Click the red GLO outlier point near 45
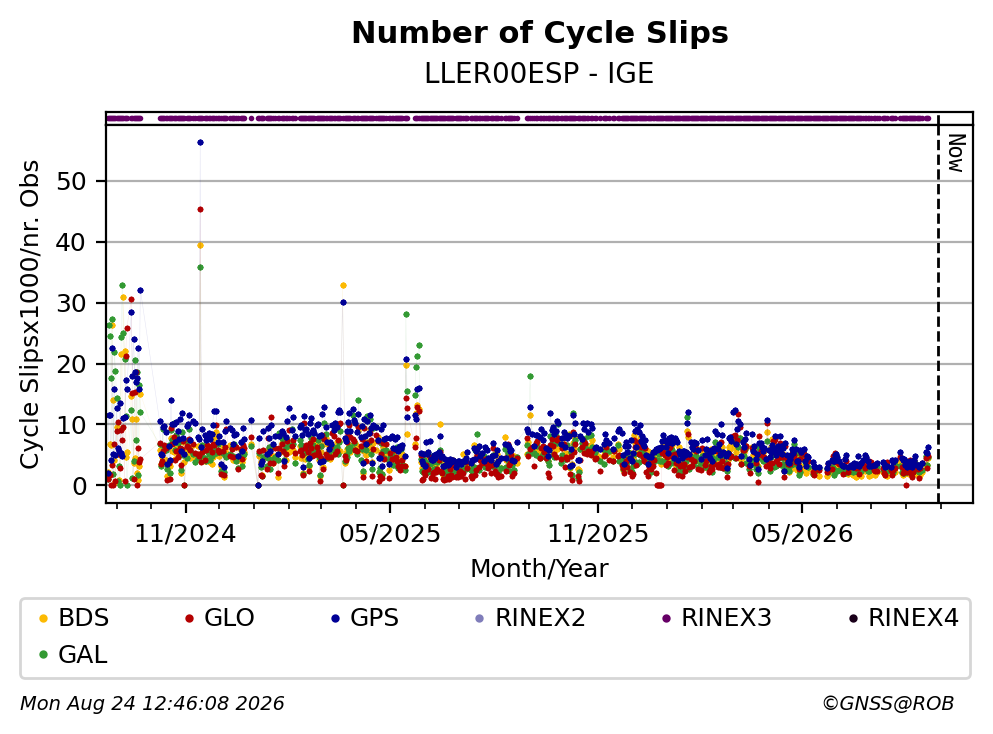The image size is (993, 734). tap(200, 210)
